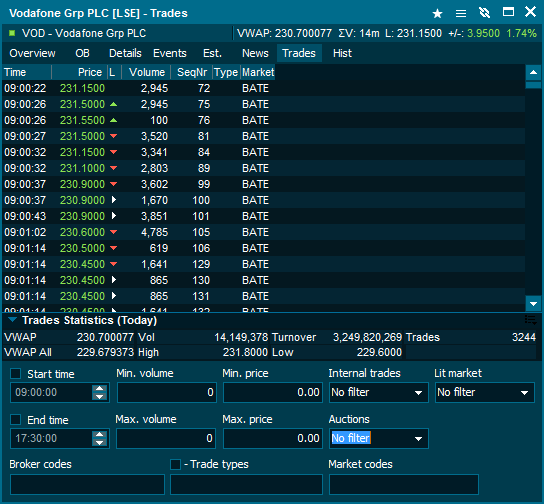The image size is (544, 504).
Task: Click the up tick arrow in SeqNr 75 row
Action: 113,104
